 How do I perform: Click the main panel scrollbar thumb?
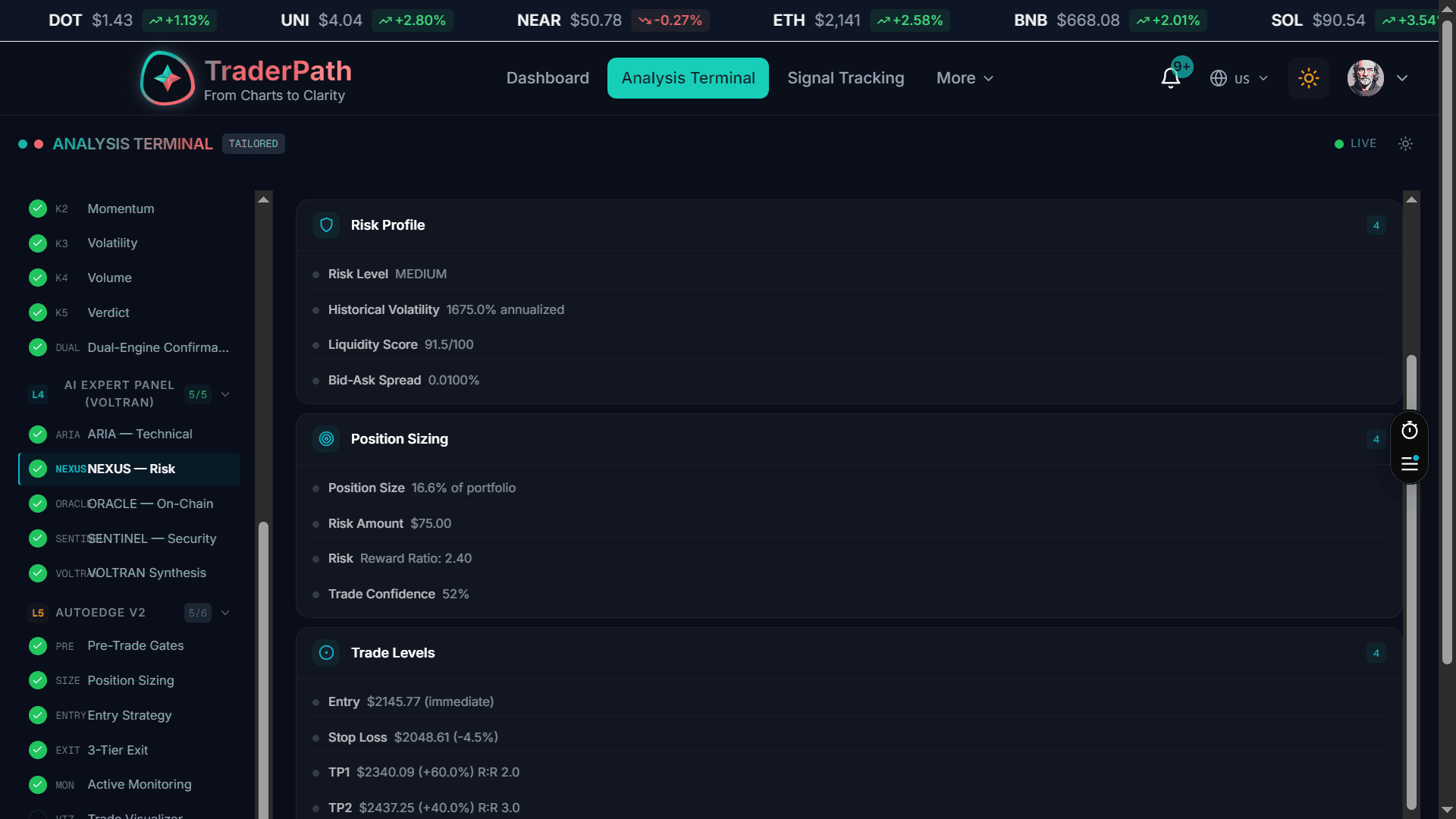pyautogui.click(x=1411, y=581)
